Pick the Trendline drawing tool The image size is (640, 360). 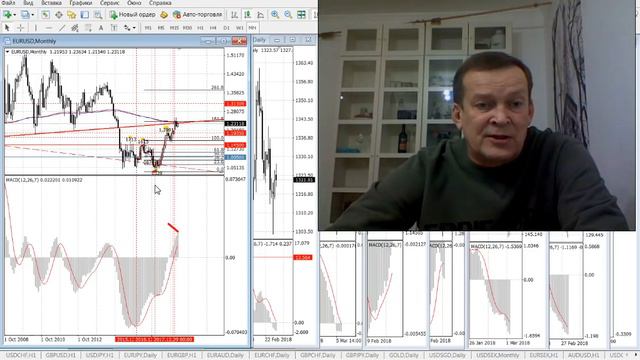[x=62, y=28]
